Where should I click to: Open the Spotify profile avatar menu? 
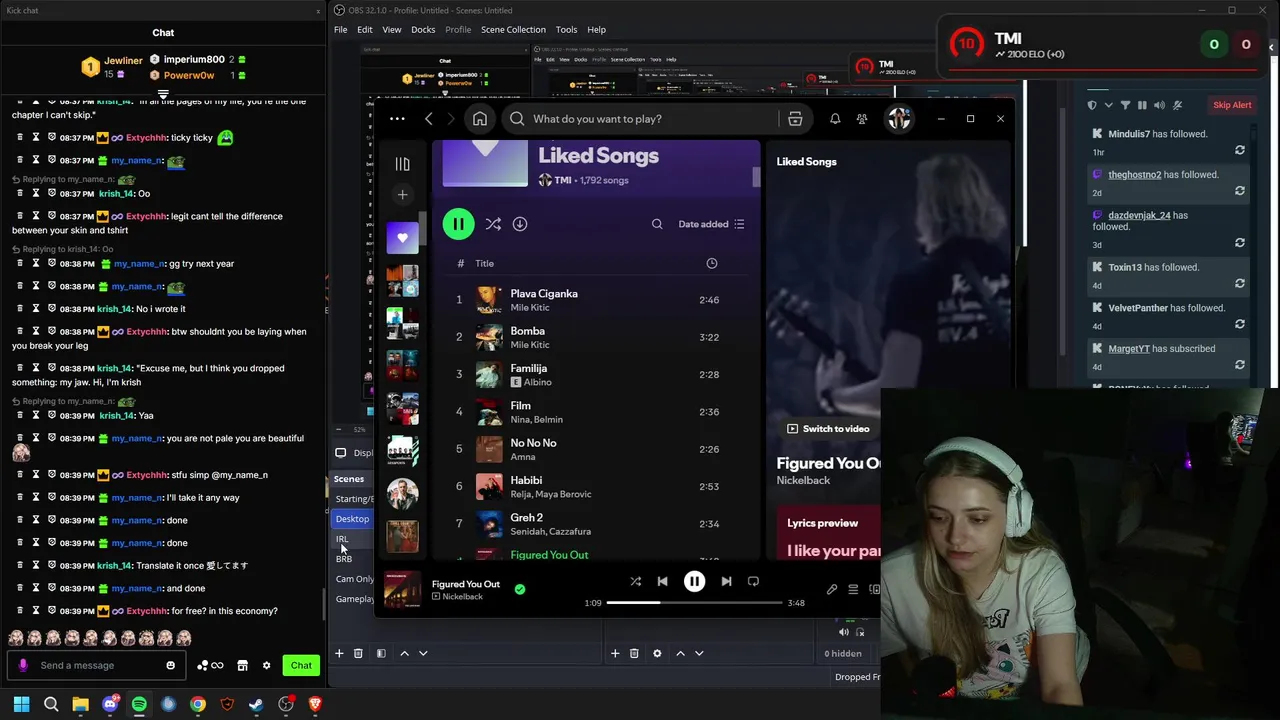[x=899, y=119]
